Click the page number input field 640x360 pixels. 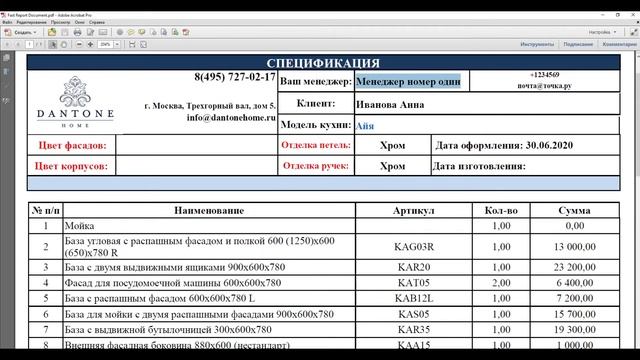pos(29,44)
